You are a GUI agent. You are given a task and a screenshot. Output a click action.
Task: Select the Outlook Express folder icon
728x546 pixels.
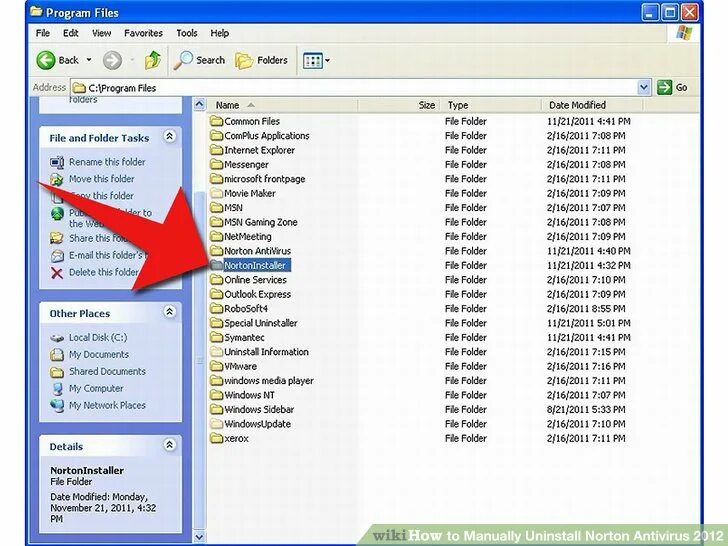pos(216,294)
